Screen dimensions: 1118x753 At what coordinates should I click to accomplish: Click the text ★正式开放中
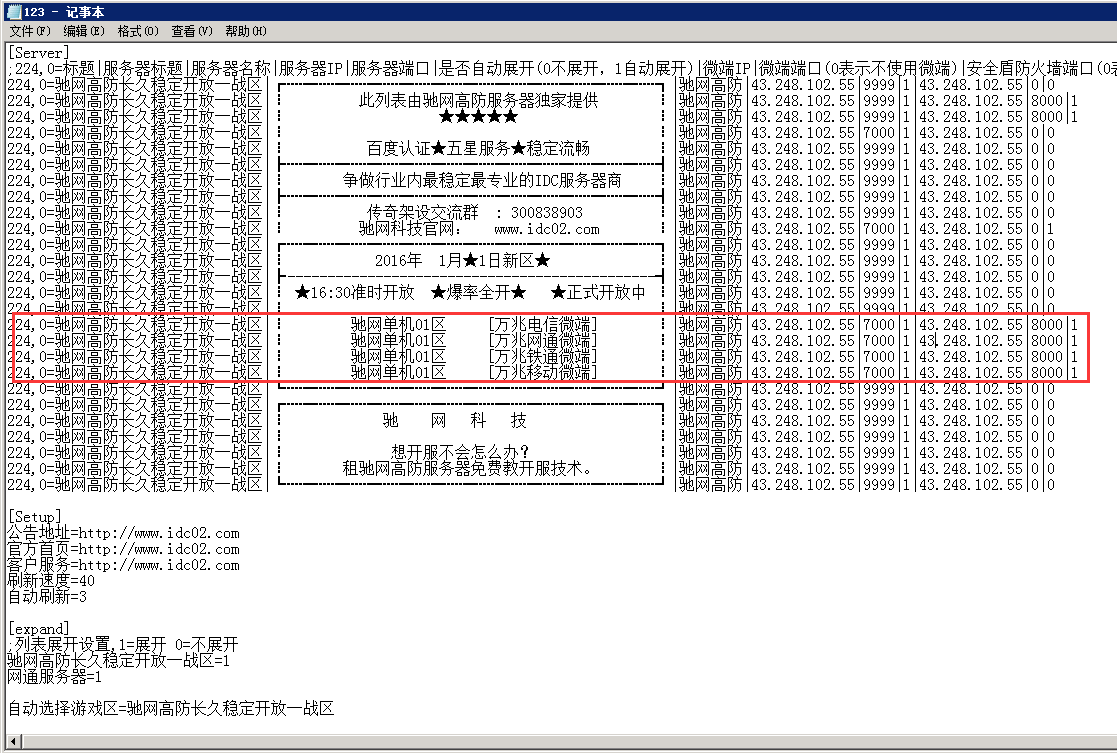pos(598,292)
